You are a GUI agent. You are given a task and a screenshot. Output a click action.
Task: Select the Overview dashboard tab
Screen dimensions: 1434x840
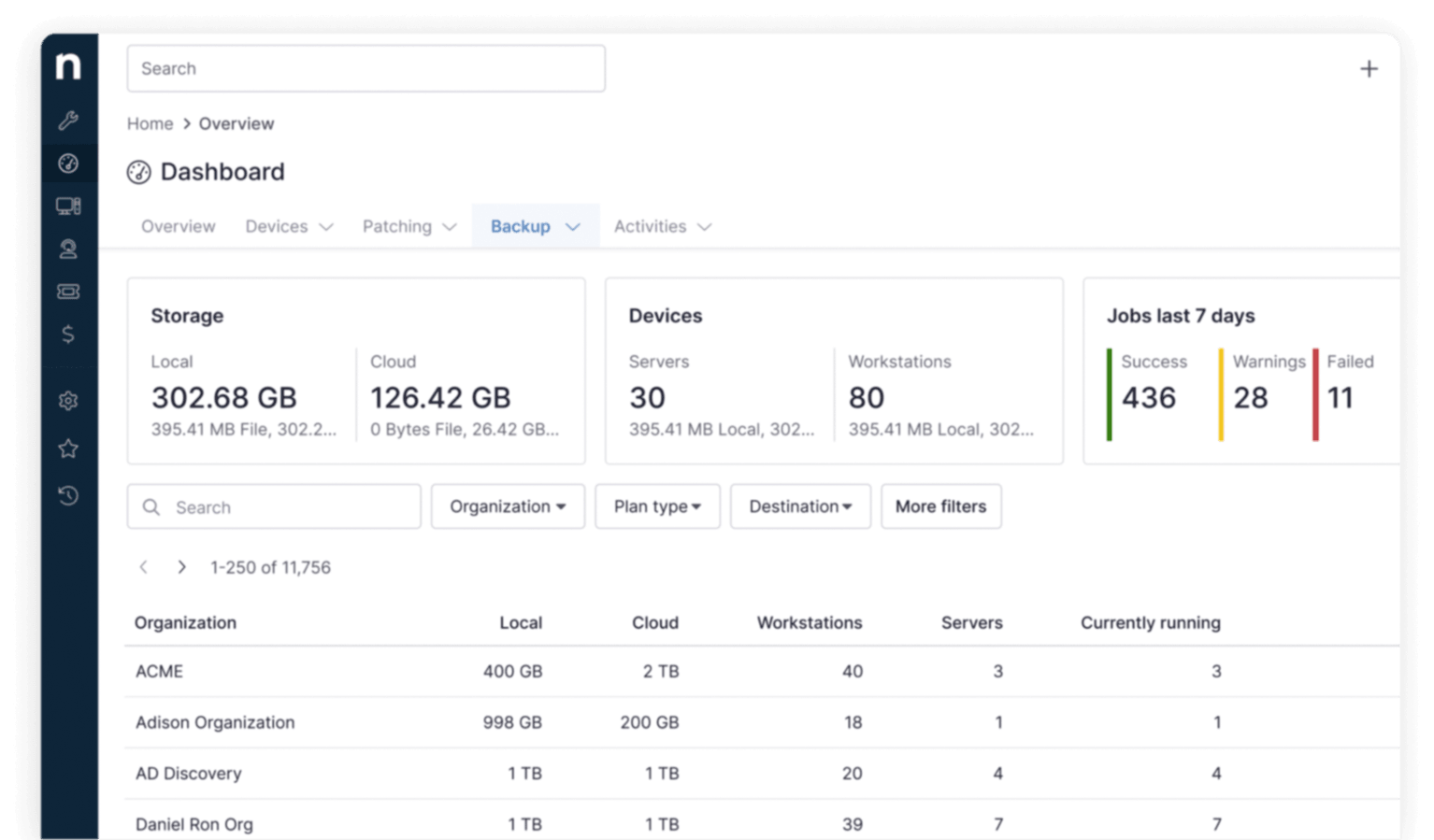(x=178, y=226)
